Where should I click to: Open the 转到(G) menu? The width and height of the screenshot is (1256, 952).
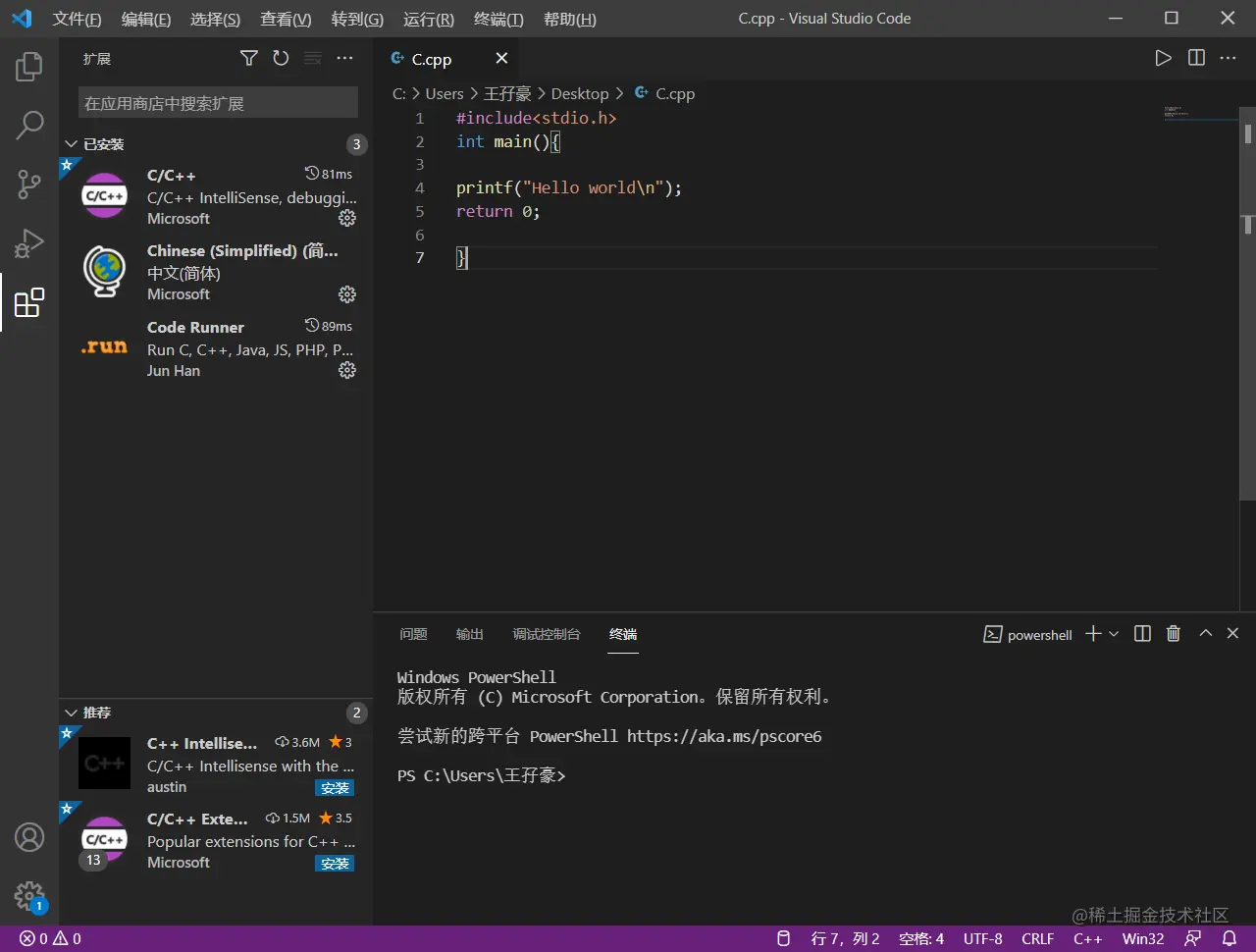coord(357,19)
